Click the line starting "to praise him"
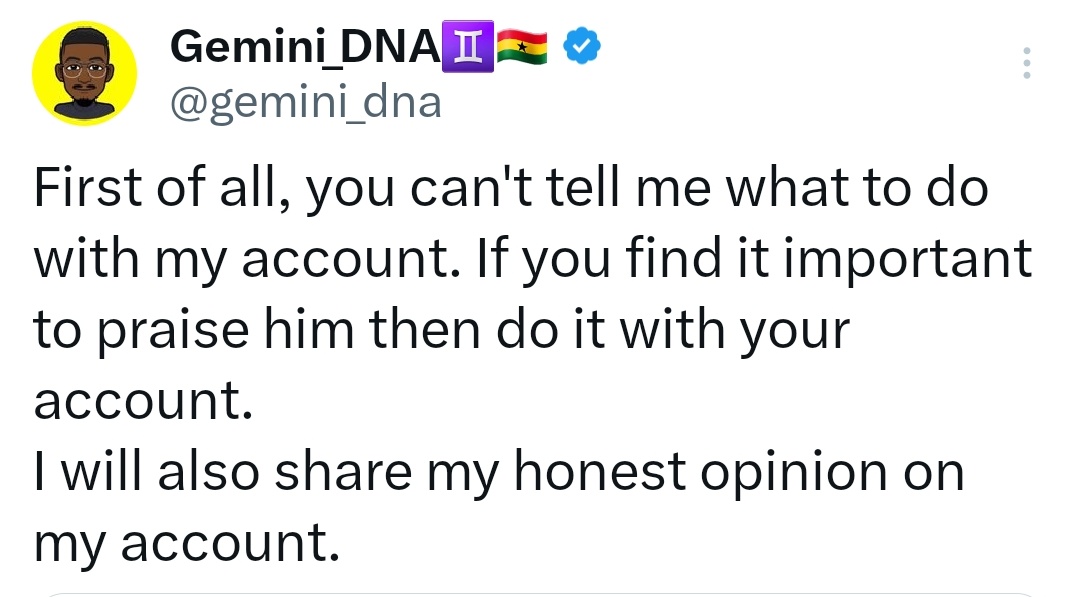 440,330
